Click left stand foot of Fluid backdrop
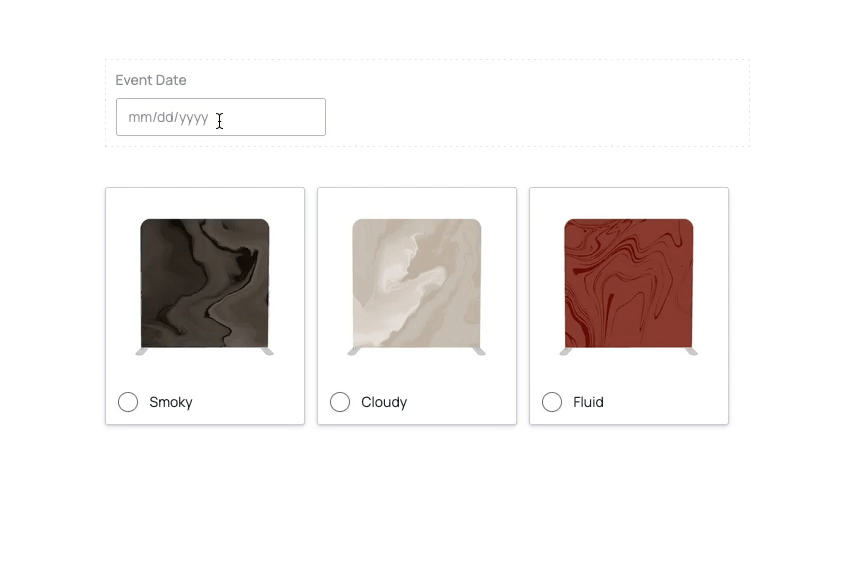The height and width of the screenshot is (578, 850). [x=565, y=352]
